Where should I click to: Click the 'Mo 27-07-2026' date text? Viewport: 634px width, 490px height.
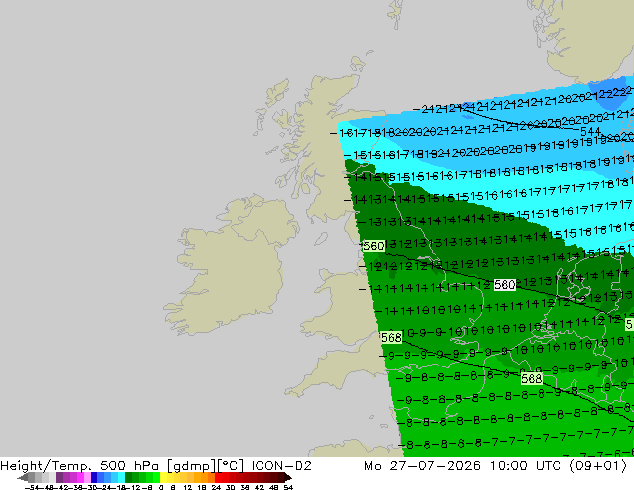click(x=422, y=466)
